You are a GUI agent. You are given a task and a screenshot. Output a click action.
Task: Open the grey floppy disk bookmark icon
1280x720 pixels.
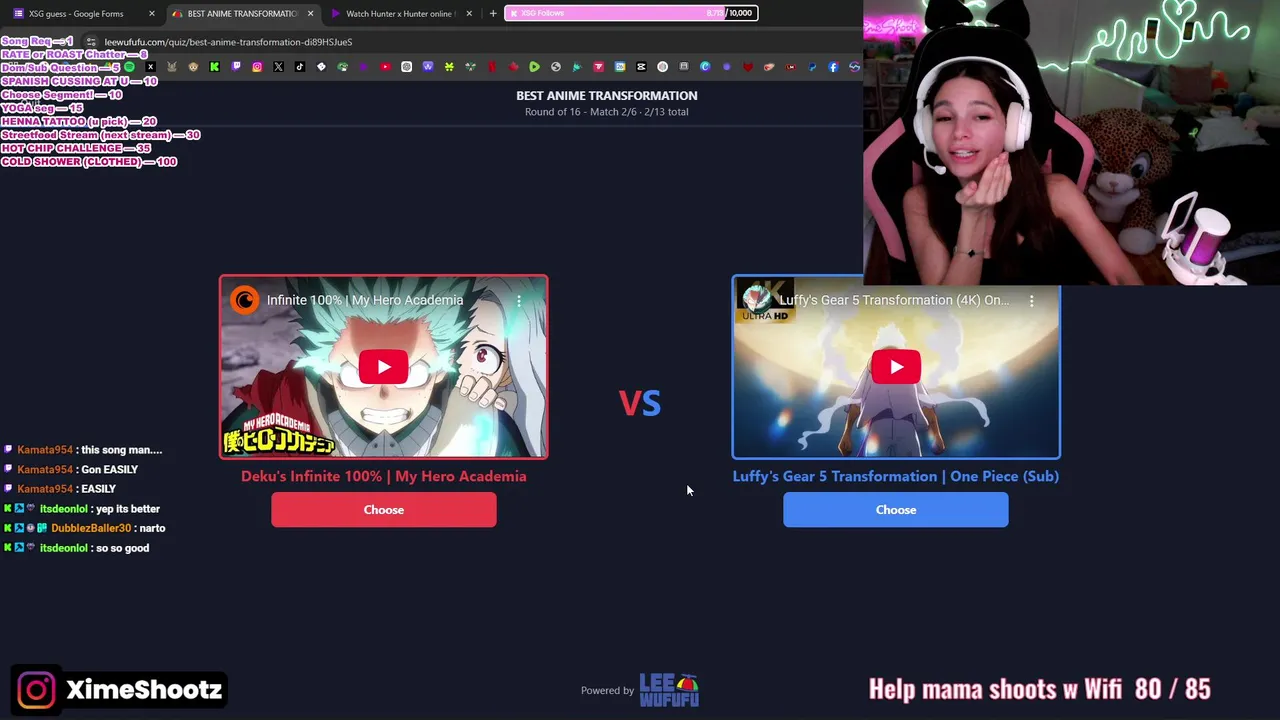tap(684, 67)
